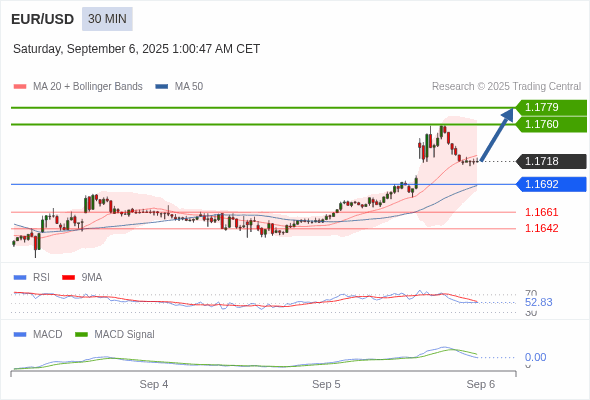The height and width of the screenshot is (400, 590).
Task: Click the RSI legend swatch
Action: [20, 278]
